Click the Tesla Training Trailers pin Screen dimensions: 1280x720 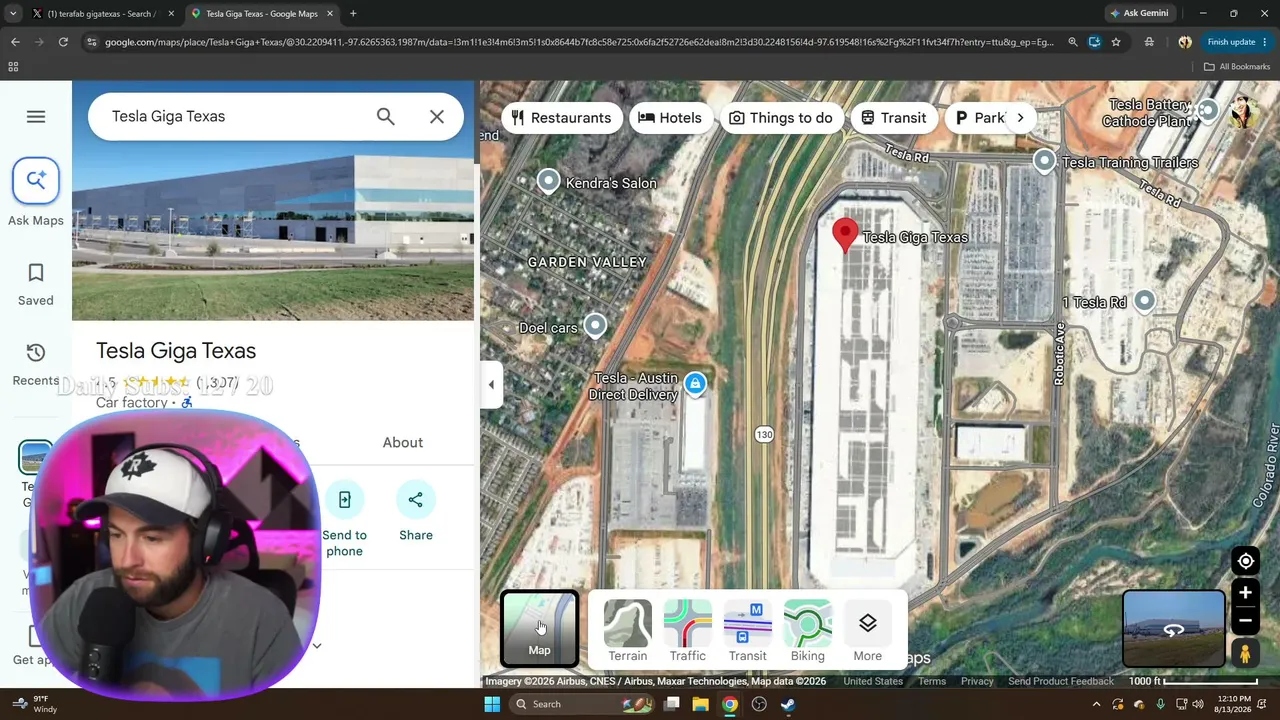click(x=1044, y=161)
